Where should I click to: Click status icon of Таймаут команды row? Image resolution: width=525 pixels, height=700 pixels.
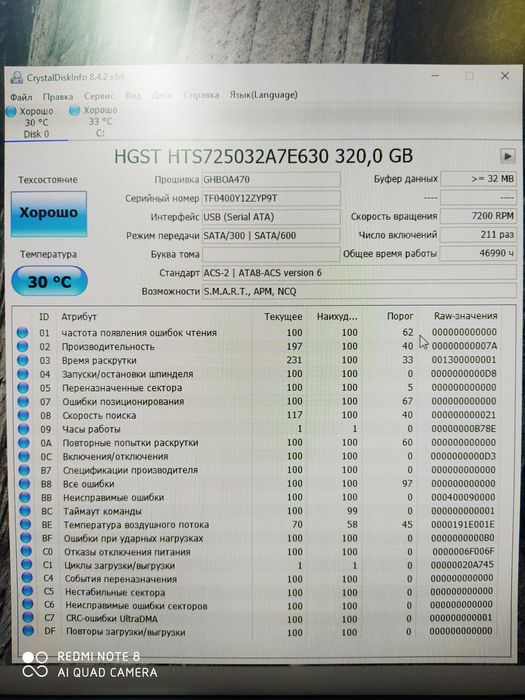click(x=25, y=511)
